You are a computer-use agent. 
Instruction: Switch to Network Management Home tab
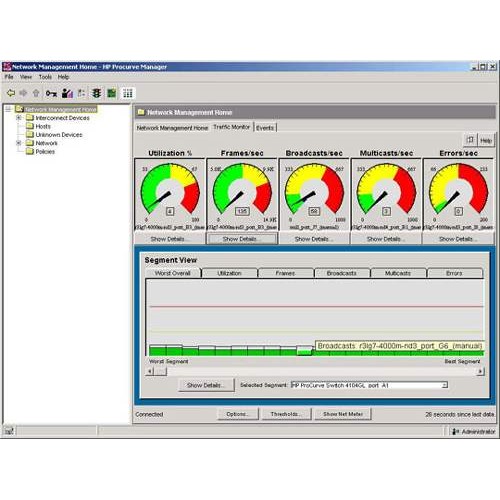click(x=172, y=128)
